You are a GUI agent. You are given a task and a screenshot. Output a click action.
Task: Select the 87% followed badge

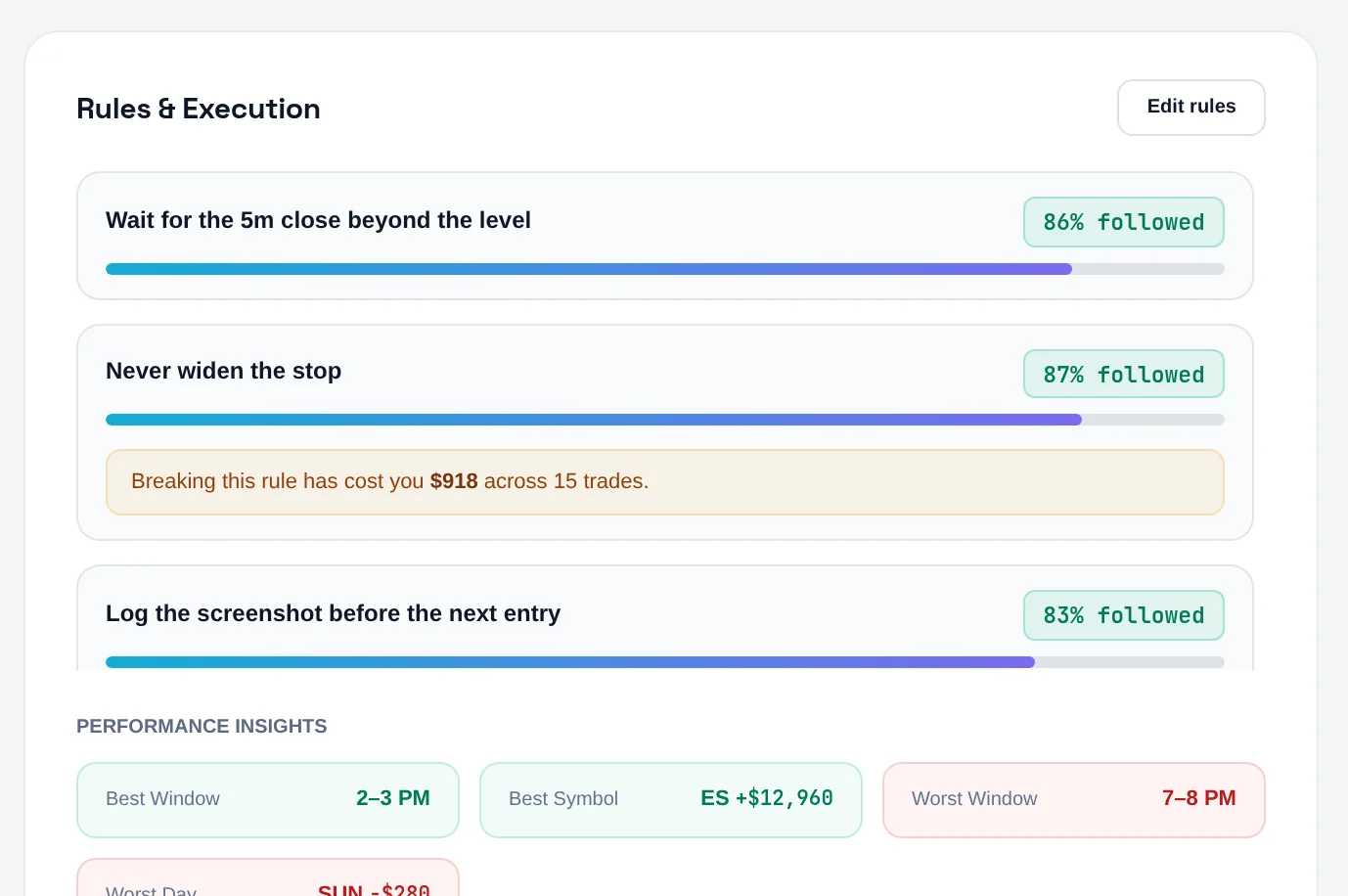pos(1123,374)
